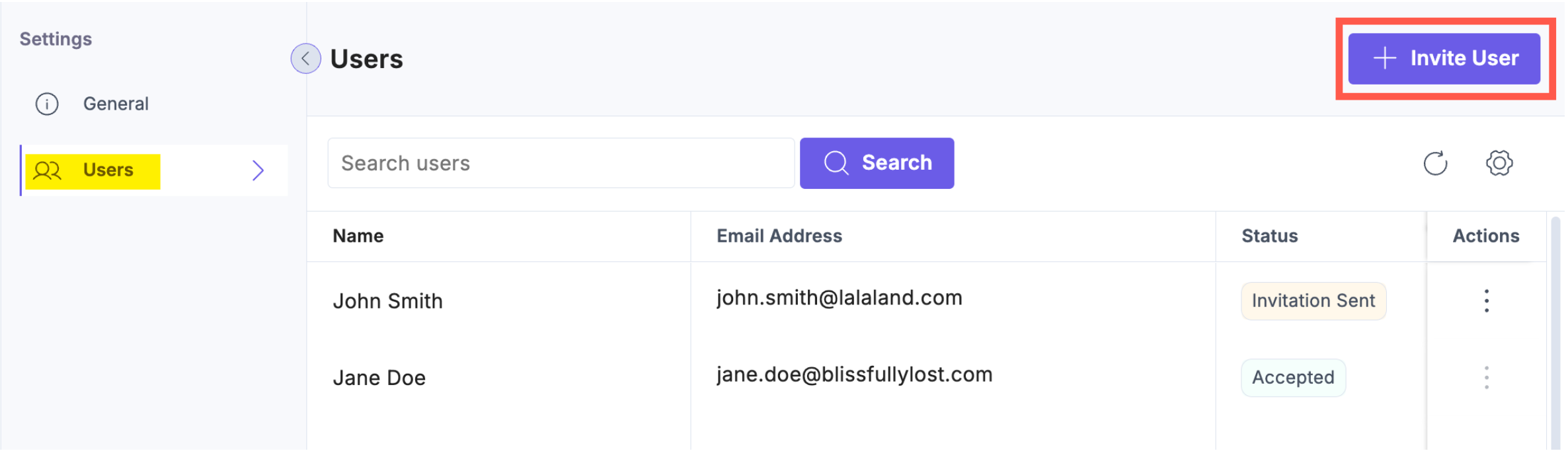
Task: Click john.smith@lalaland.com email address
Action: click(x=839, y=298)
